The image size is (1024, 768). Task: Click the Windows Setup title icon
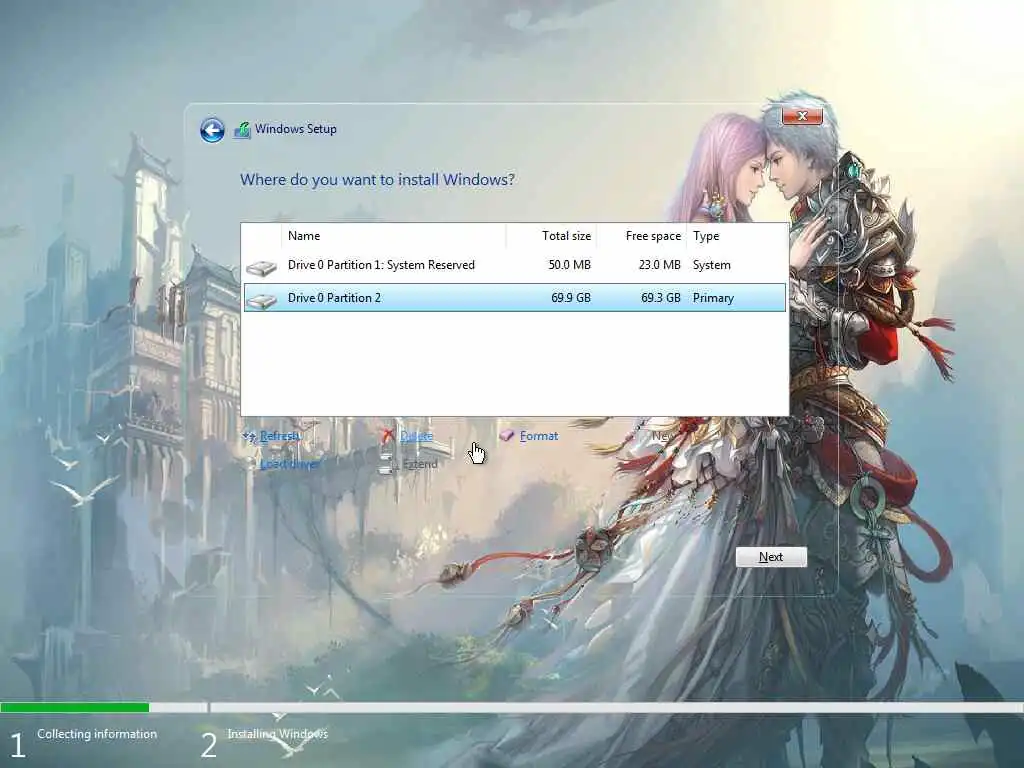[x=242, y=130]
